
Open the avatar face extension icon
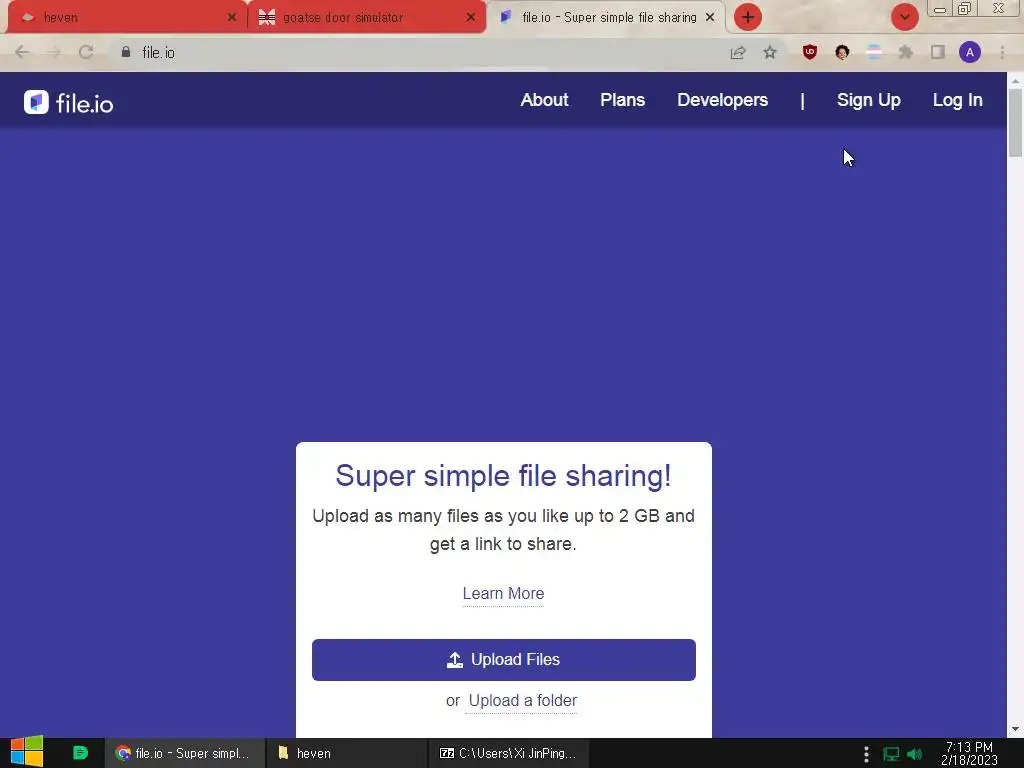(842, 52)
